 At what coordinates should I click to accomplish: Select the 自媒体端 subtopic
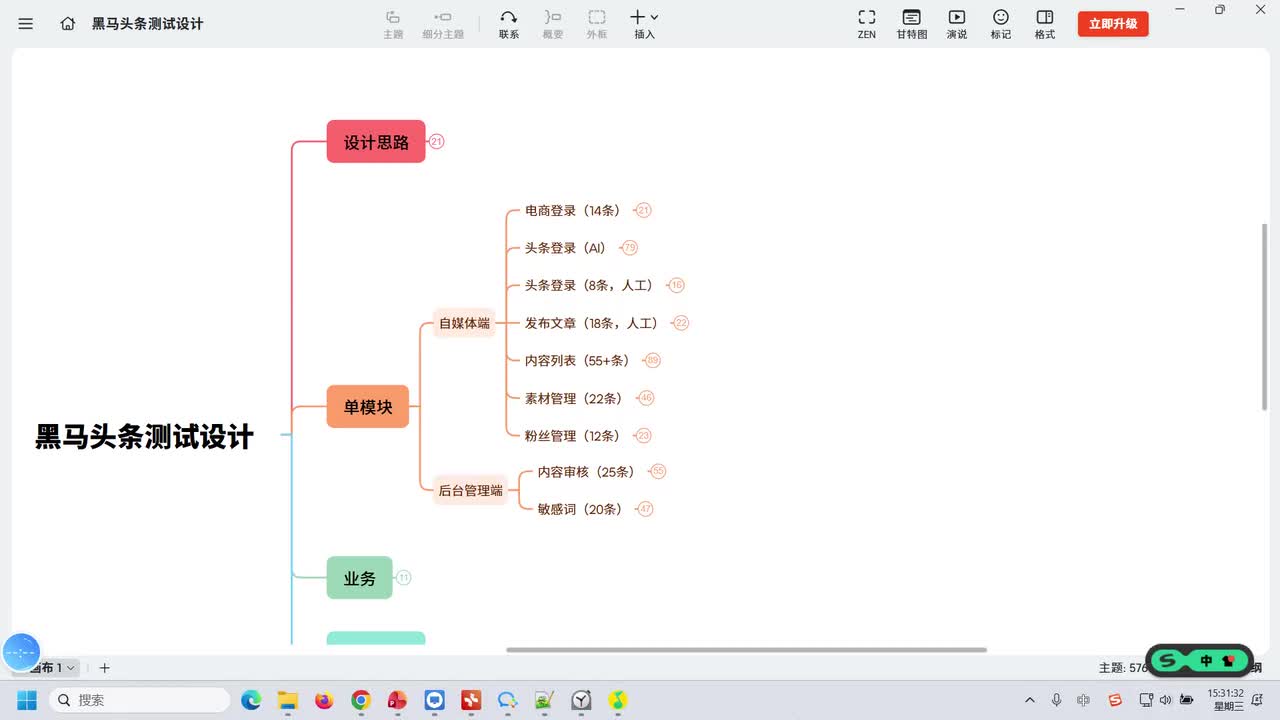465,323
